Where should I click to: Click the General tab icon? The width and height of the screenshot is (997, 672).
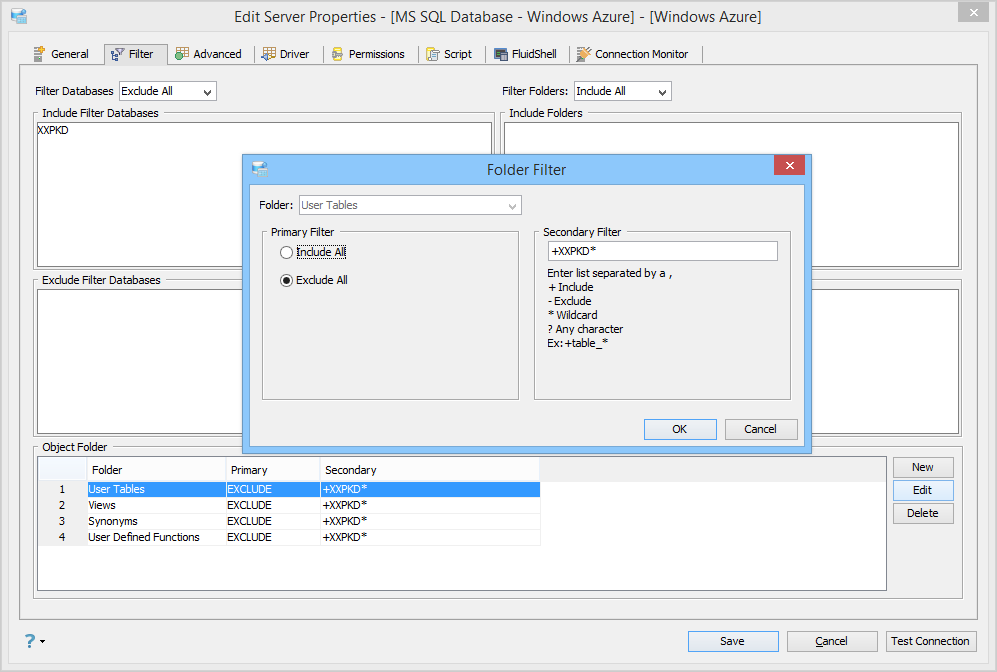click(x=39, y=54)
